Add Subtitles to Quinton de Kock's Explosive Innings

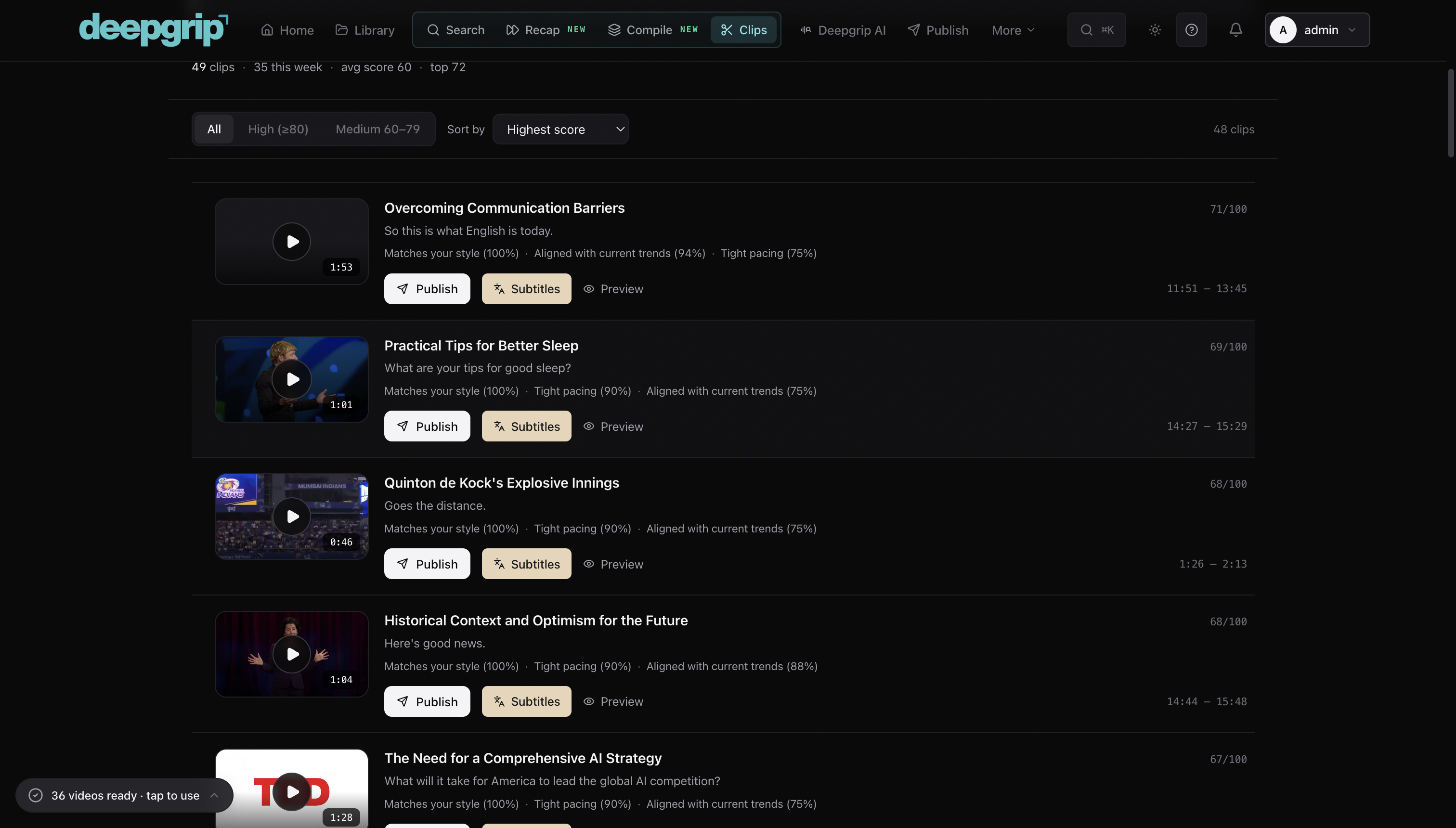pyautogui.click(x=527, y=564)
